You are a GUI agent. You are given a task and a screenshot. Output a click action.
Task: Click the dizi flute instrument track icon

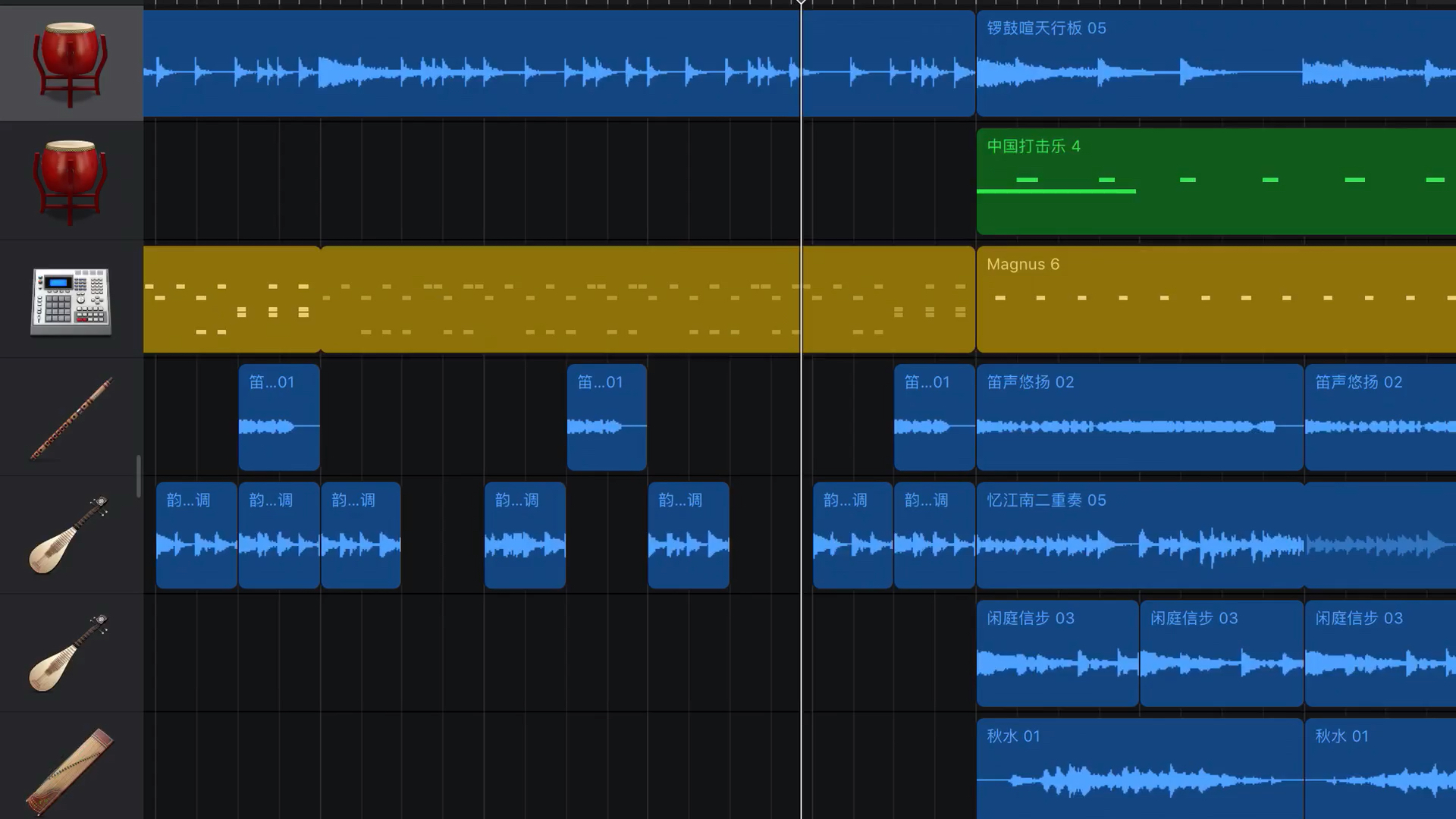pos(70,418)
